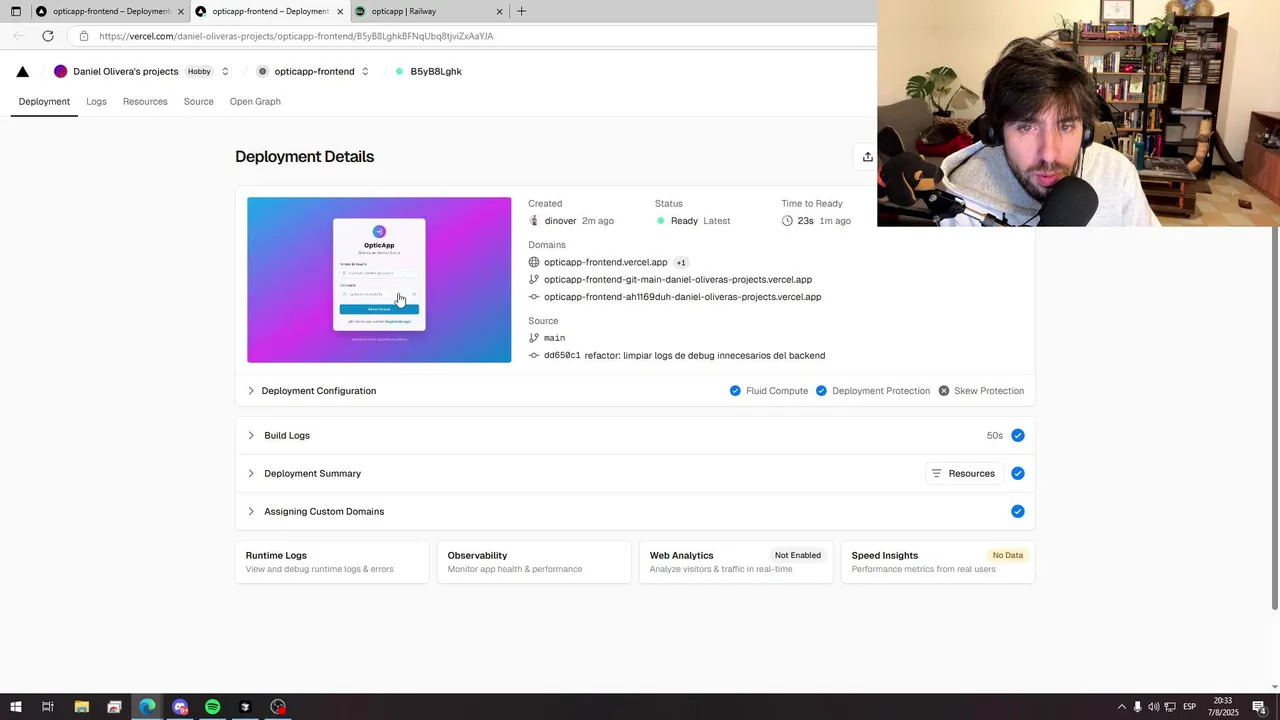Click the Deployment Protection check indicator
The width and height of the screenshot is (1280, 720).
coord(821,391)
